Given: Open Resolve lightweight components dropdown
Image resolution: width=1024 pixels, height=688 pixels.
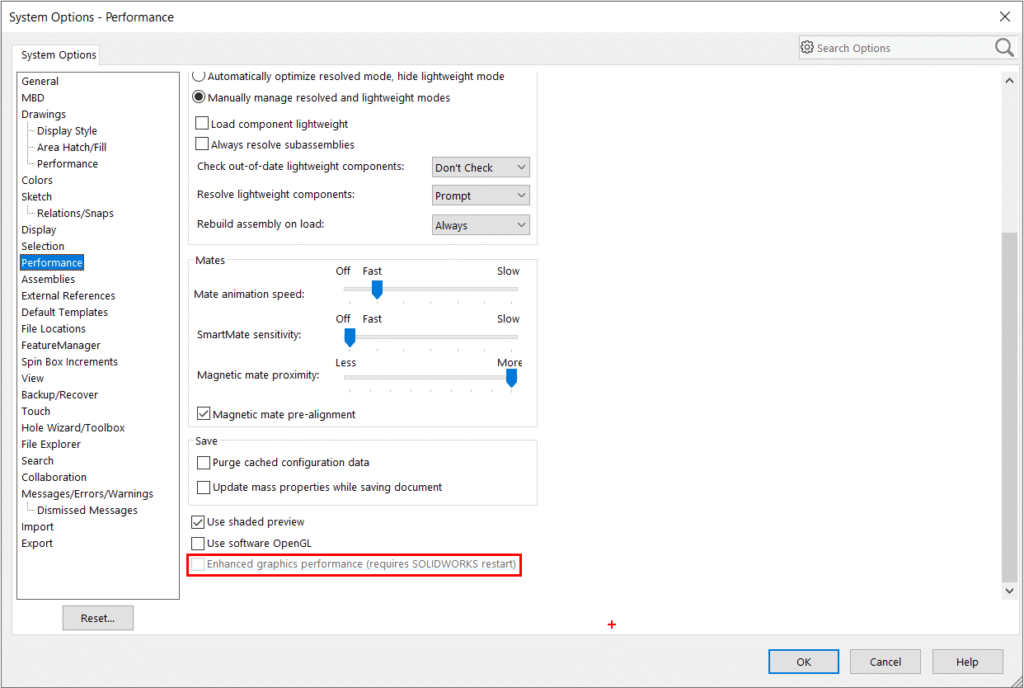Looking at the screenshot, I should tap(481, 195).
